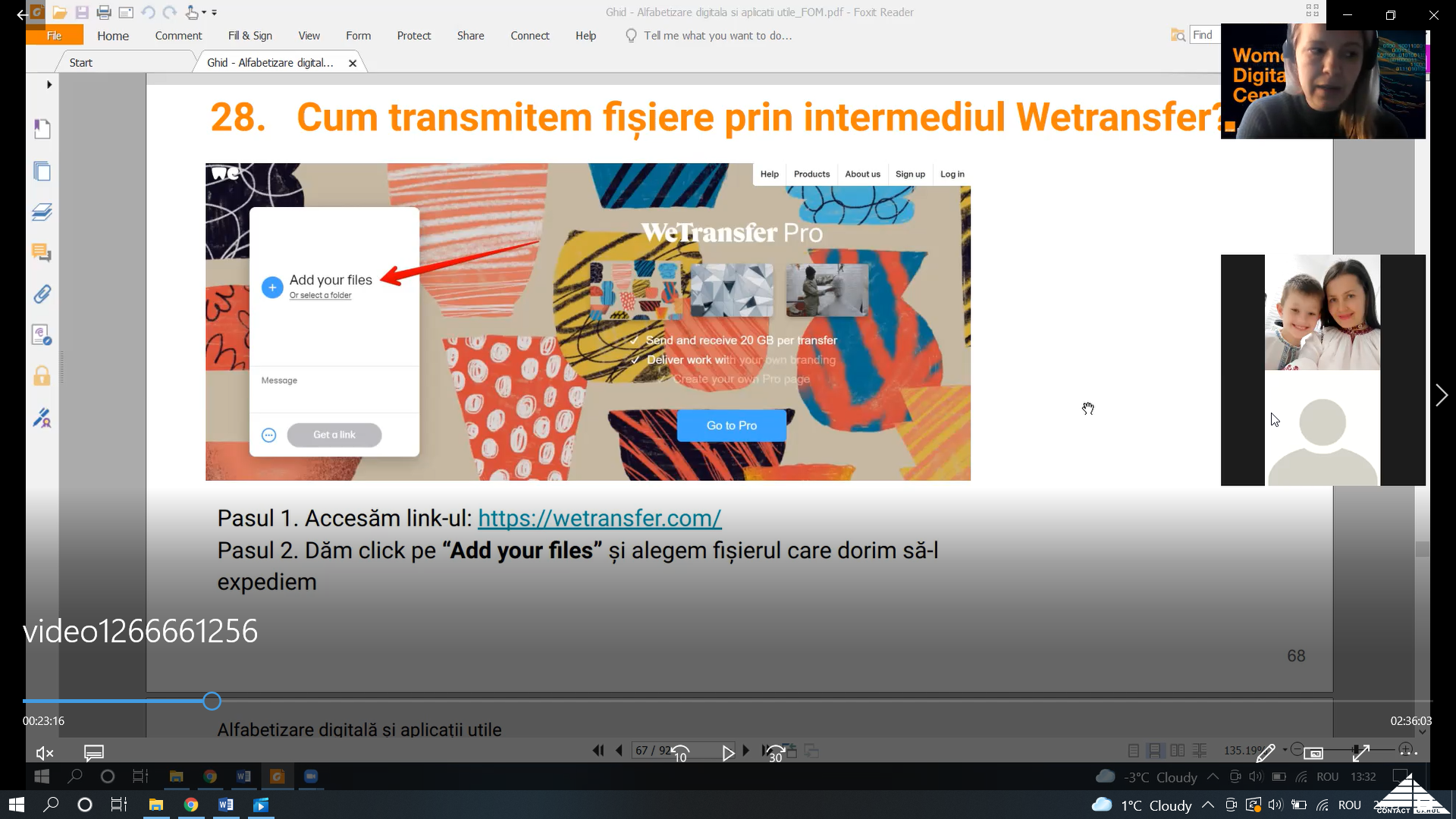1456x819 pixels.
Task: Expand the right-side chevron arrow
Action: (x=1441, y=395)
